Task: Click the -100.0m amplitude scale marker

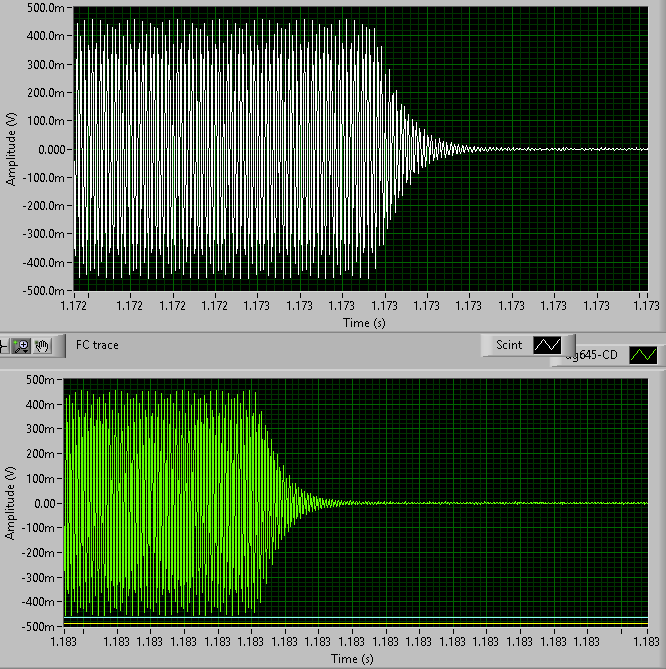Action: pos(44,177)
